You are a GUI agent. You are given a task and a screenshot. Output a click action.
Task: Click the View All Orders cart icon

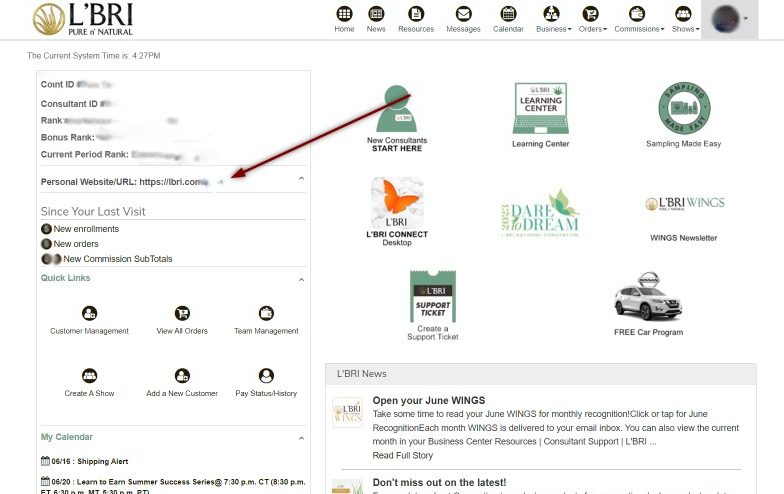pos(182,313)
